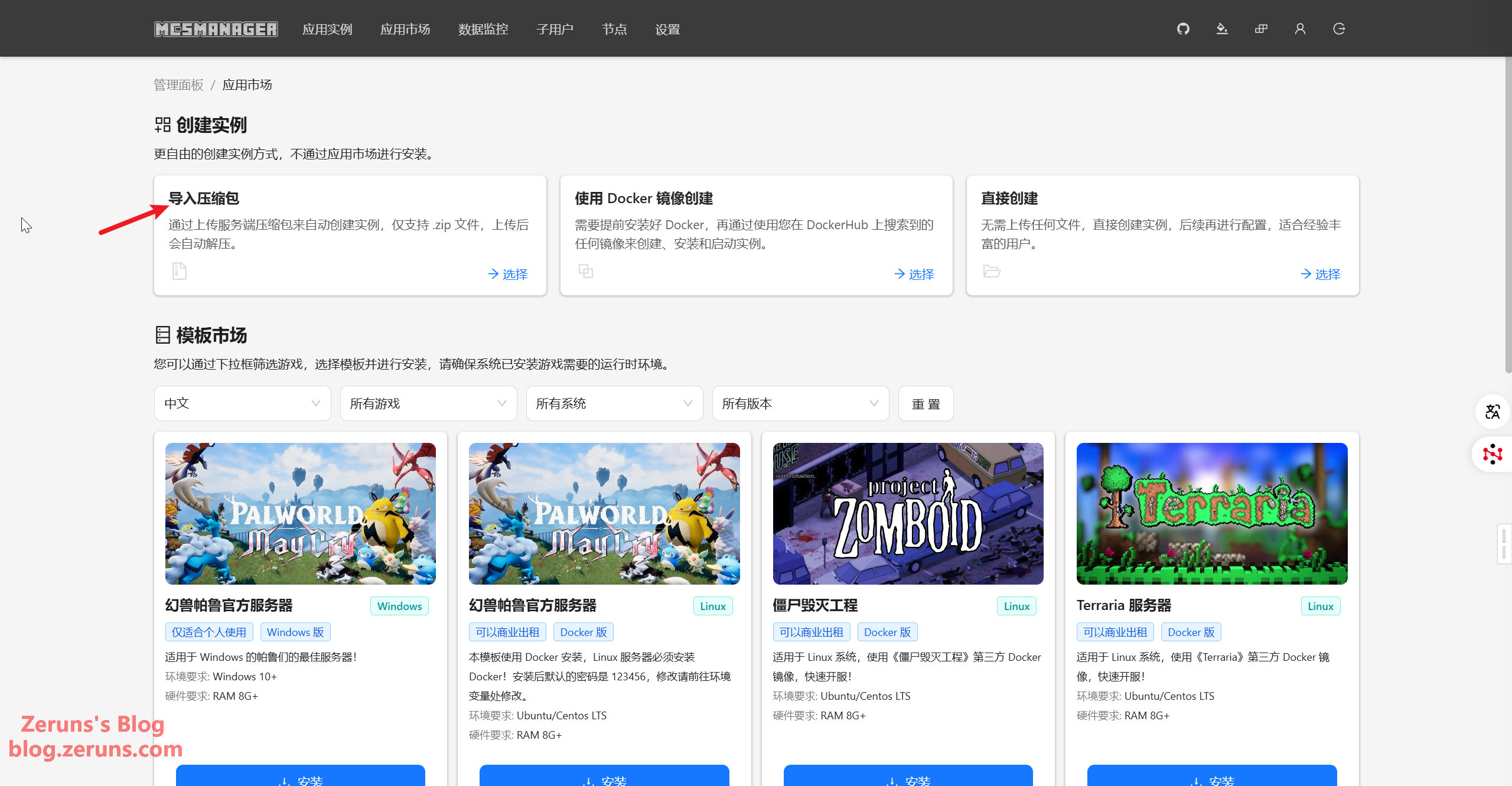Click the Terraria 服务器 title text
Viewport: 1512px width, 786px height.
point(1124,605)
